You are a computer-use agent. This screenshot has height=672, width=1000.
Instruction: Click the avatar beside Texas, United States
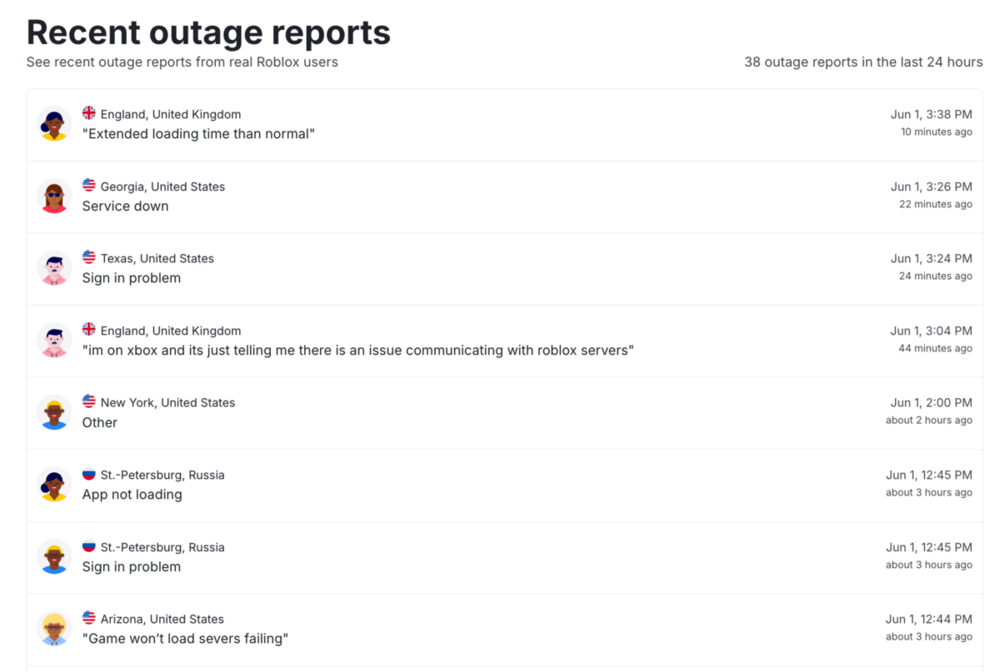(54, 268)
